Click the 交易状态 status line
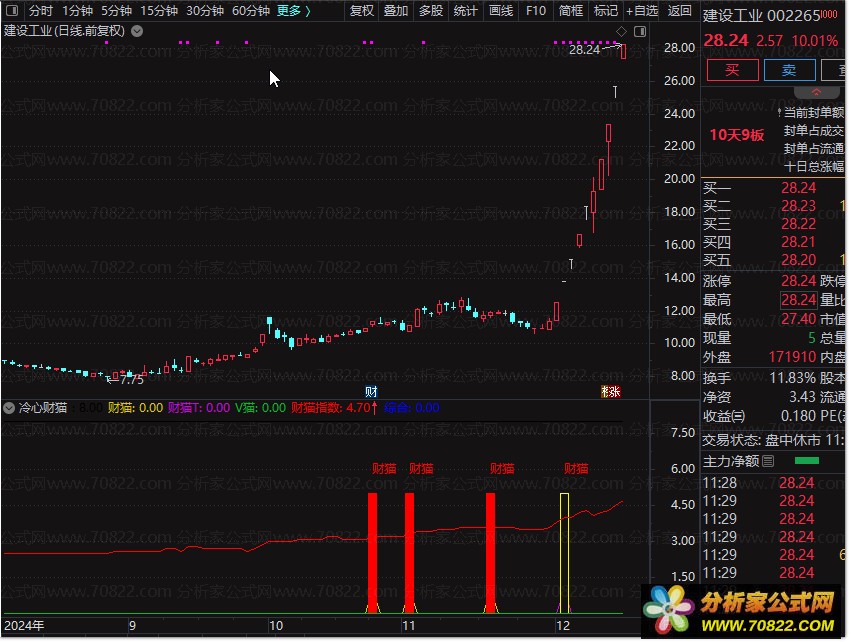The height and width of the screenshot is (642, 851). (x=773, y=440)
